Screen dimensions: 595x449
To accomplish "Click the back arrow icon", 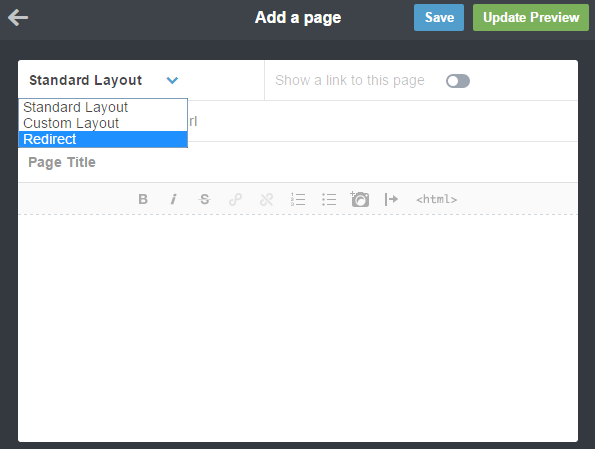I will tap(18, 17).
